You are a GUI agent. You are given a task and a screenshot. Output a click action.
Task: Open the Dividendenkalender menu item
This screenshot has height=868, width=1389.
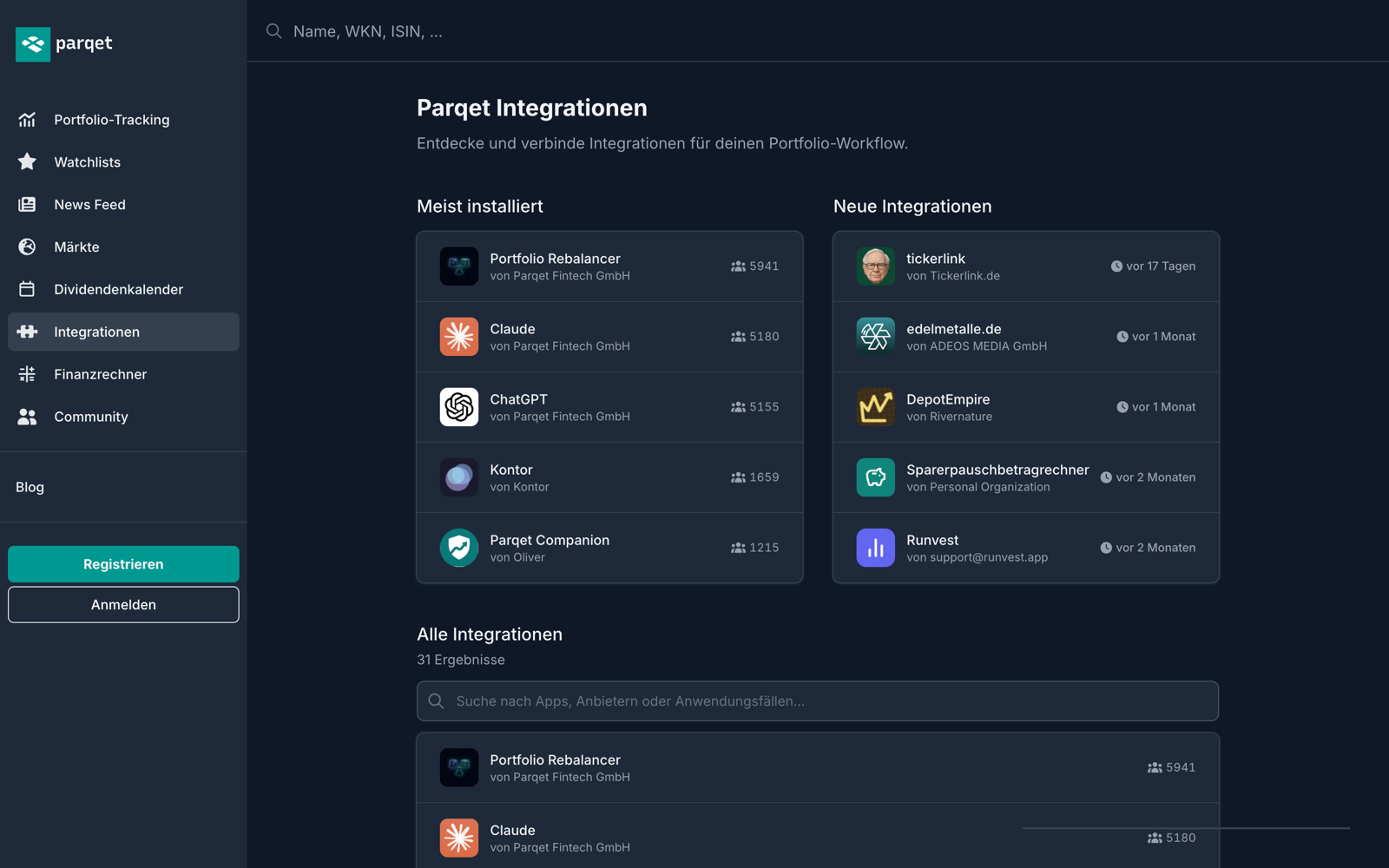pyautogui.click(x=123, y=289)
